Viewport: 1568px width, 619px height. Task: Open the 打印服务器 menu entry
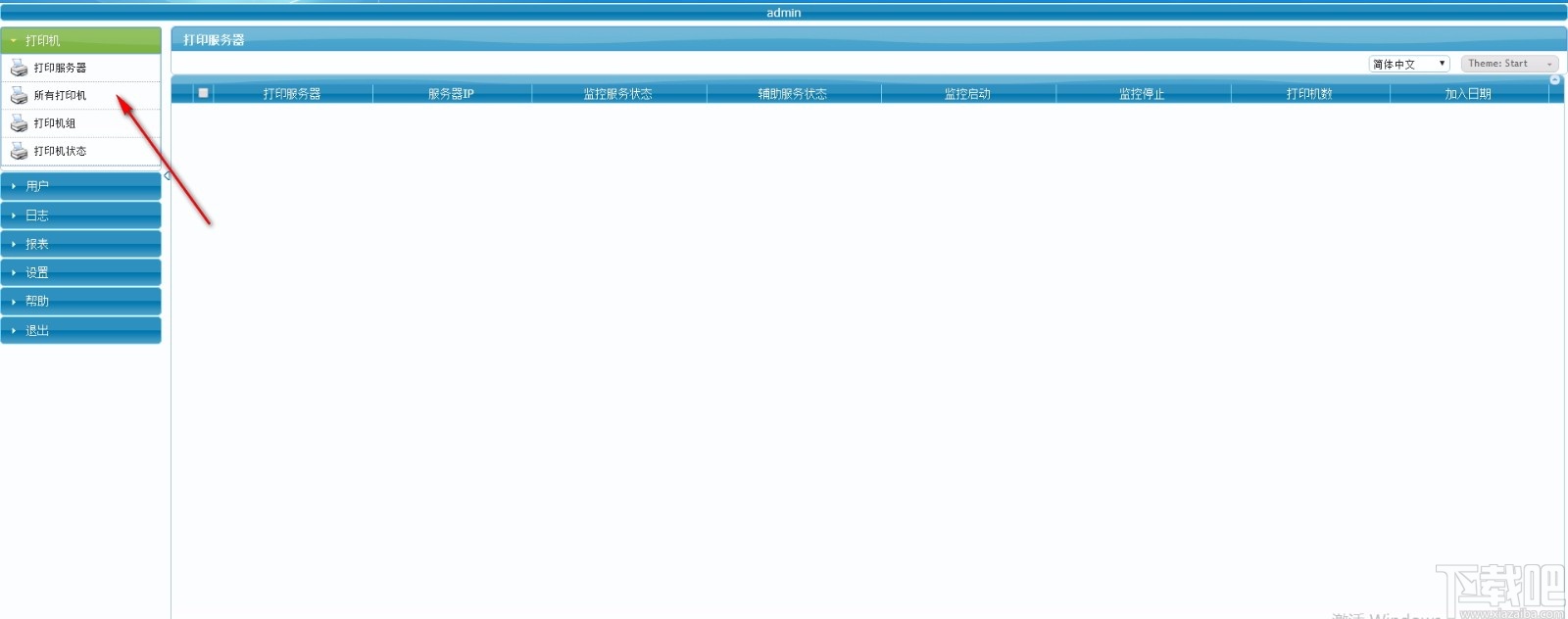pyautogui.click(x=80, y=68)
